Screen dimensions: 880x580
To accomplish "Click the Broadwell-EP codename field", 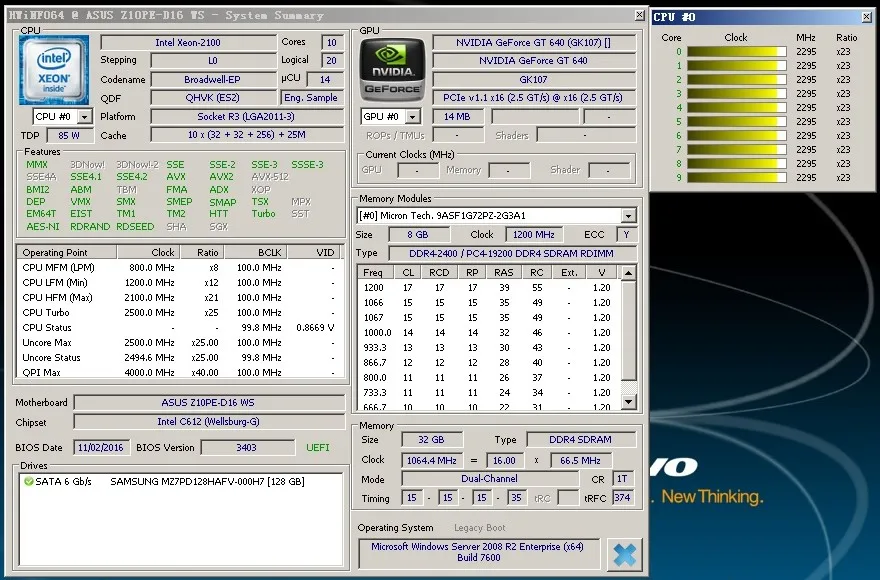I will [213, 80].
